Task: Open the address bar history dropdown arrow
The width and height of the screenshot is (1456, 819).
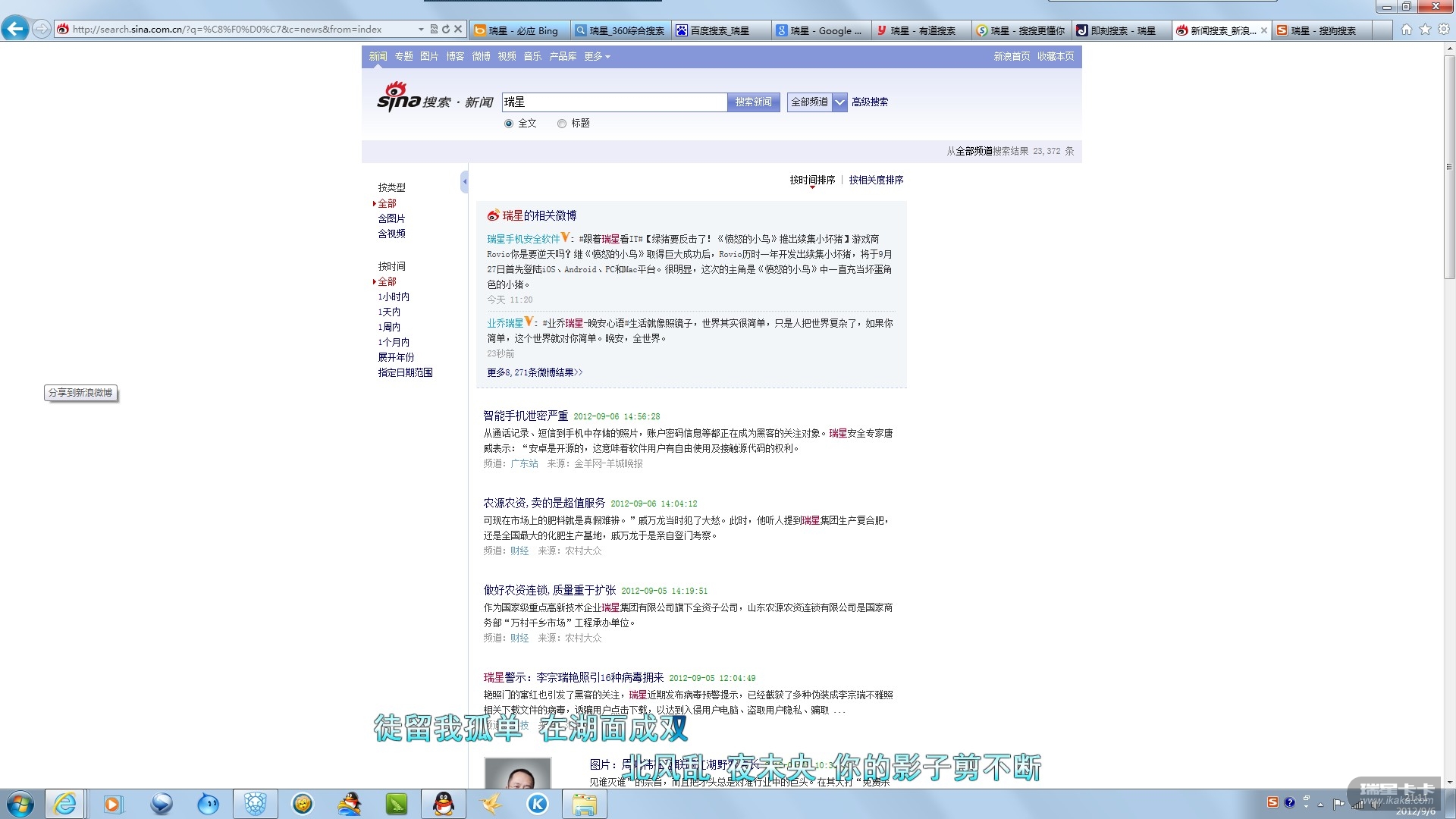Action: tap(421, 30)
